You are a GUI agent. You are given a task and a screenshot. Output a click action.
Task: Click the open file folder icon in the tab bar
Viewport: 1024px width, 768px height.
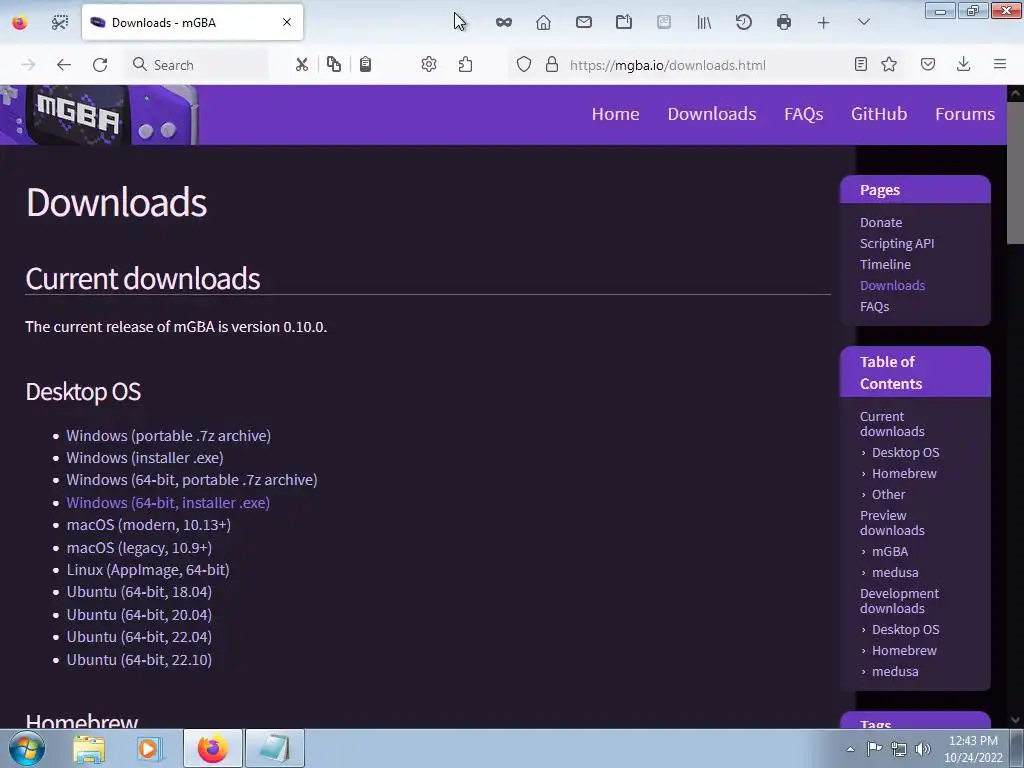click(624, 22)
